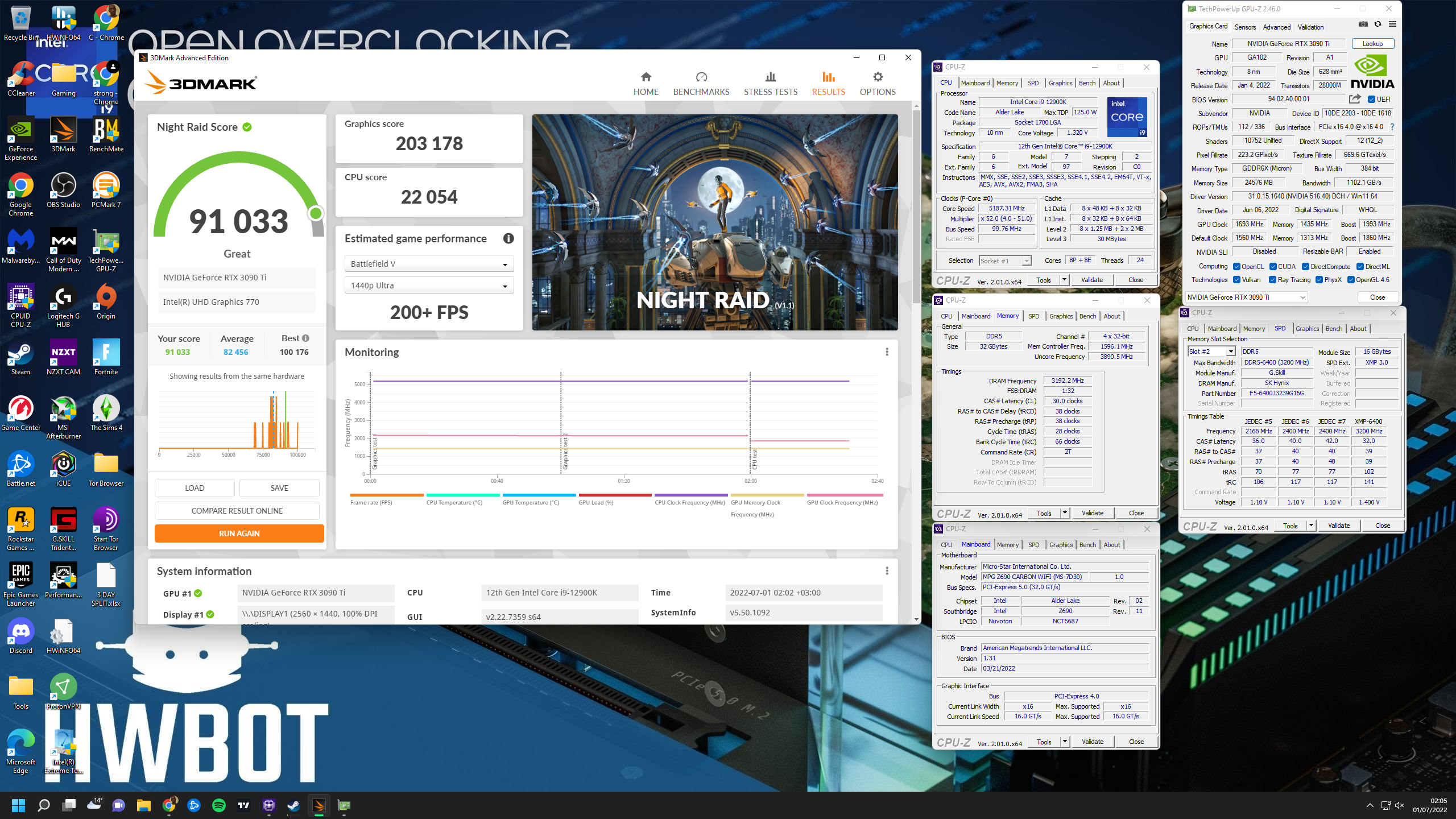This screenshot has width=1456, height=819.
Task: Click the LOAD button in 3DMark
Action: click(195, 488)
